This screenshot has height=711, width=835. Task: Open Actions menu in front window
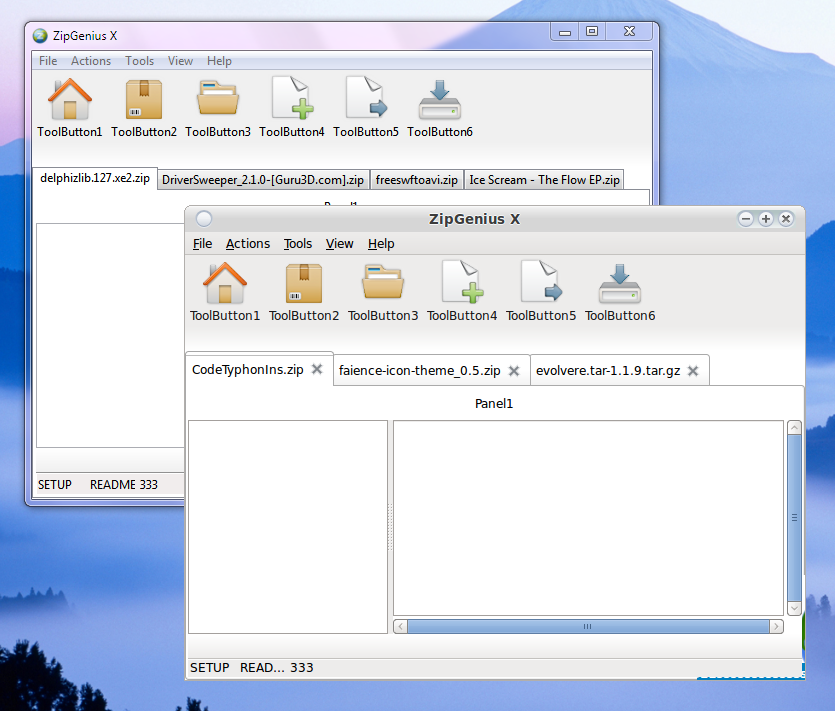pos(248,243)
